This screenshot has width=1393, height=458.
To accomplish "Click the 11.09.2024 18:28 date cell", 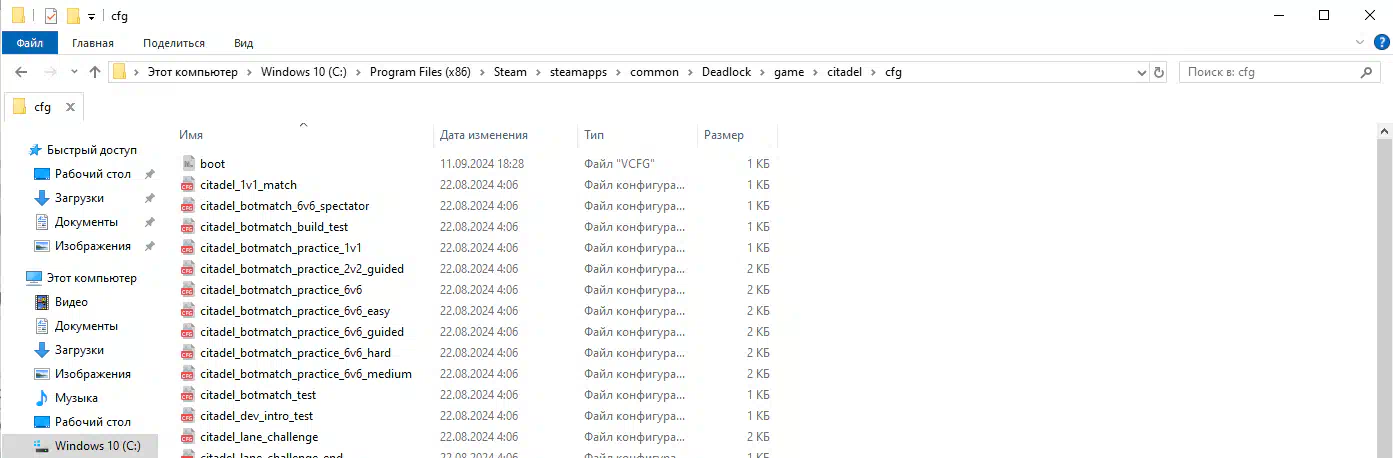I will (x=482, y=164).
